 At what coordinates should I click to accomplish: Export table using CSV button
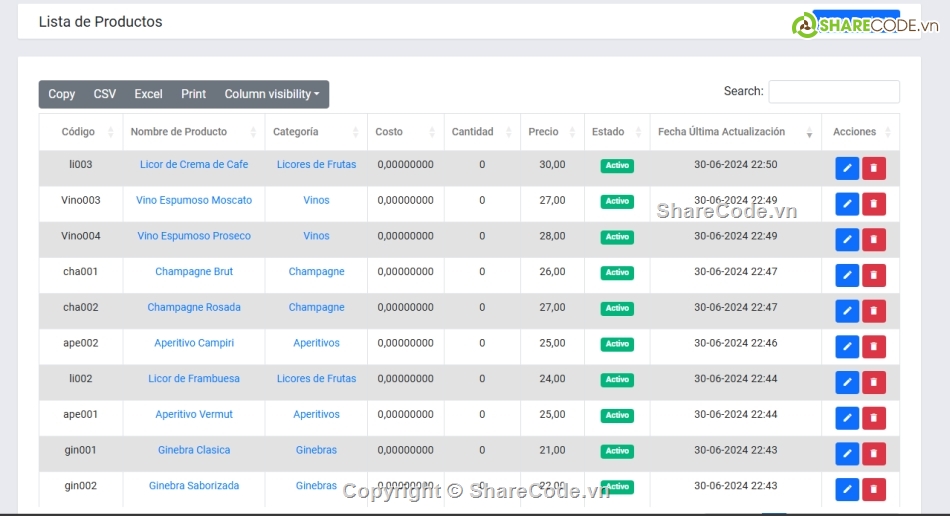click(x=105, y=94)
